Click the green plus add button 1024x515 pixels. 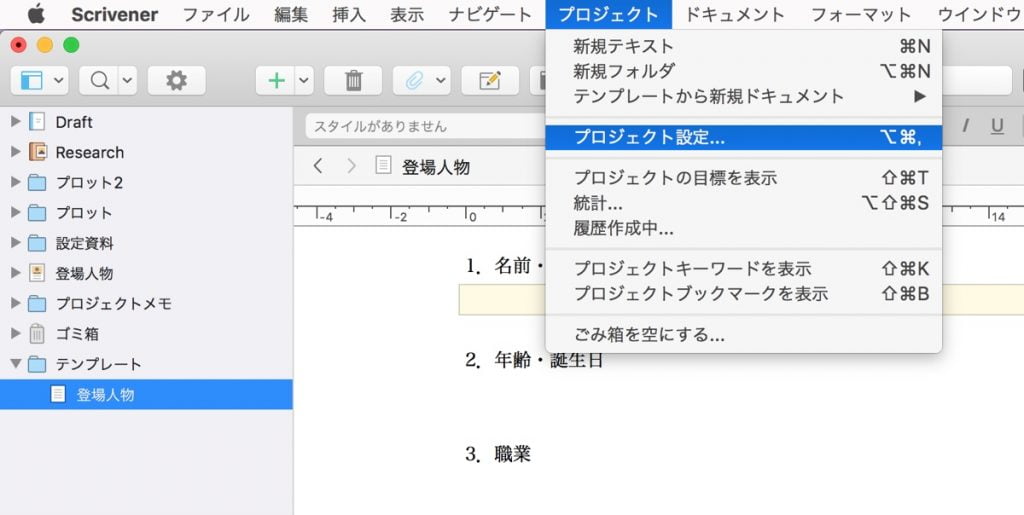pos(277,80)
